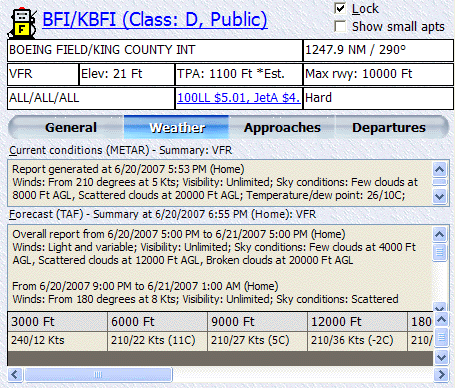
Task: Switch to the General tab
Action: pos(71,127)
